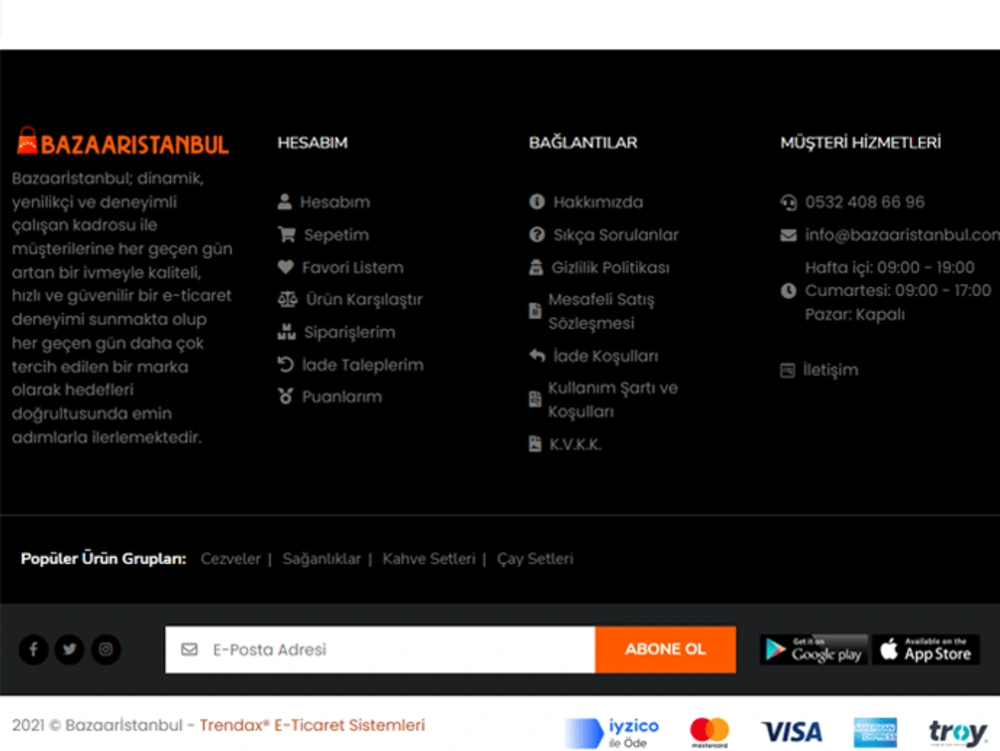
Task: Open the Hesabım link
Action: pos(335,202)
